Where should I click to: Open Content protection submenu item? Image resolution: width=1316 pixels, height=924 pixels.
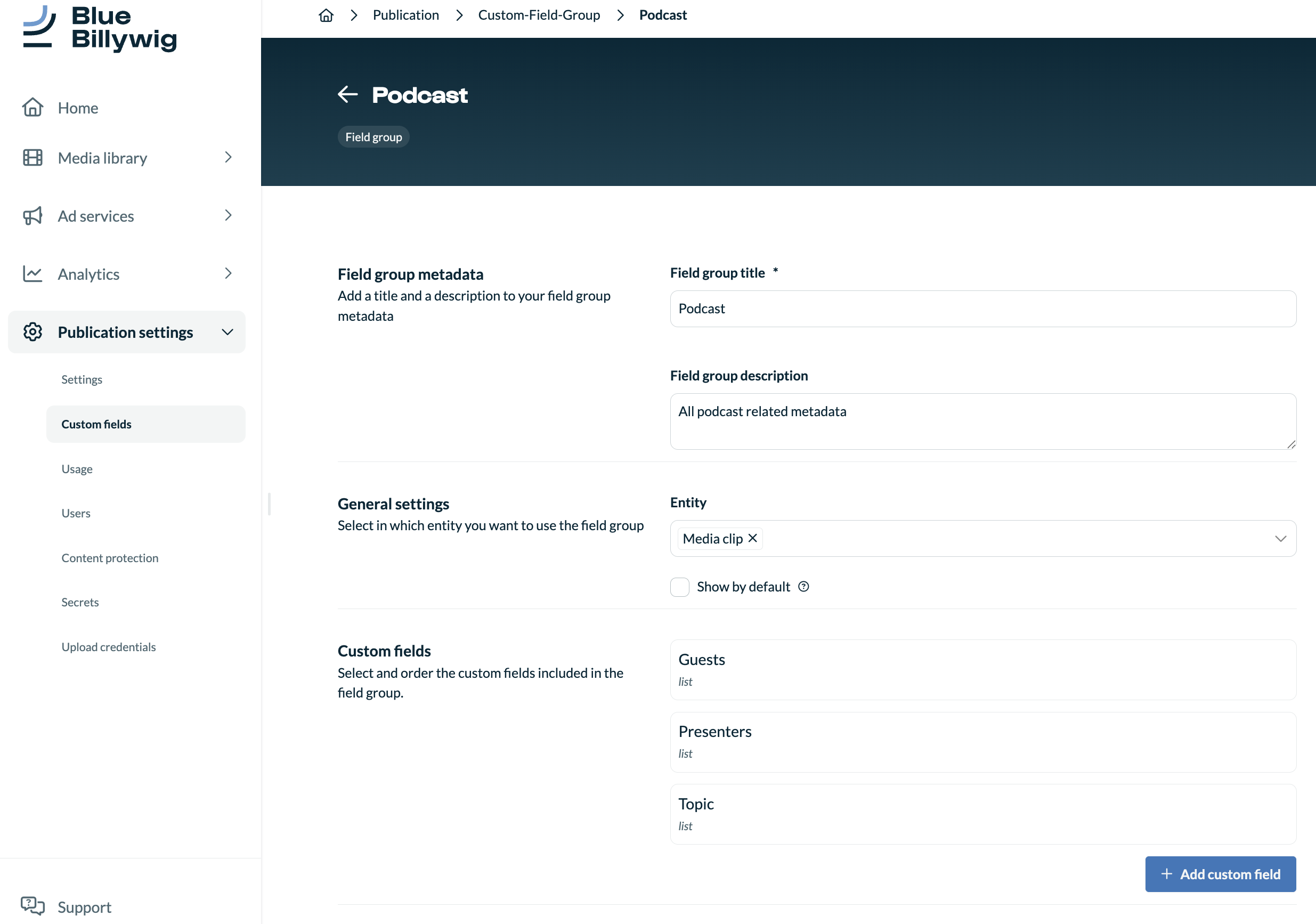(110, 558)
